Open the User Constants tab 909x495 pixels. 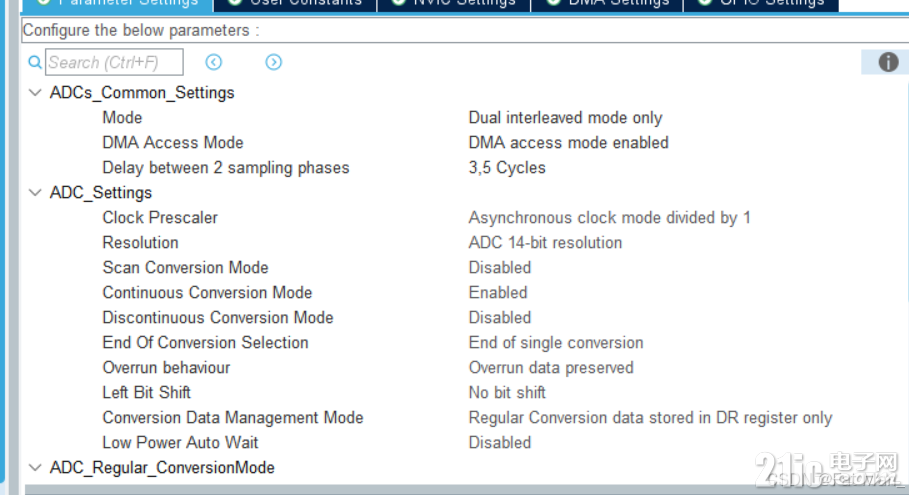pyautogui.click(x=295, y=5)
